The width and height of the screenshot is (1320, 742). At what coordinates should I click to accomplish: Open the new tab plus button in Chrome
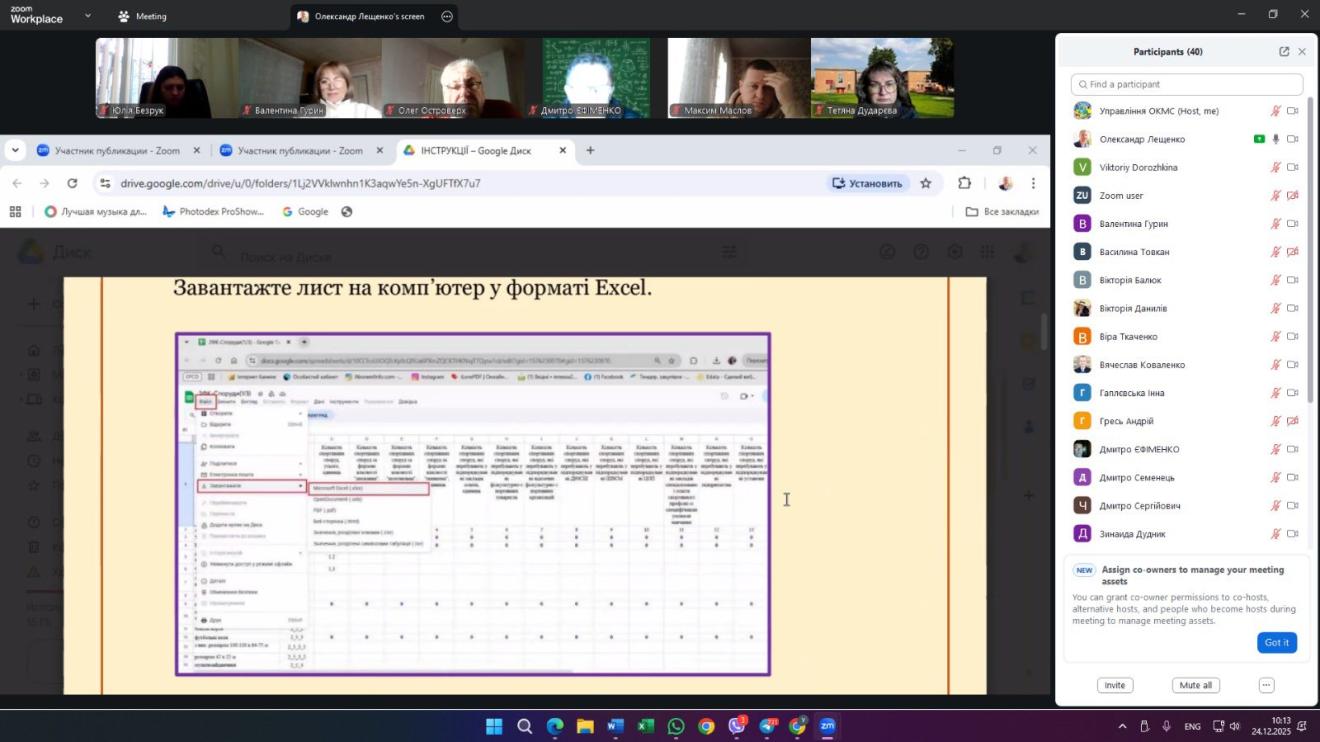pos(590,151)
